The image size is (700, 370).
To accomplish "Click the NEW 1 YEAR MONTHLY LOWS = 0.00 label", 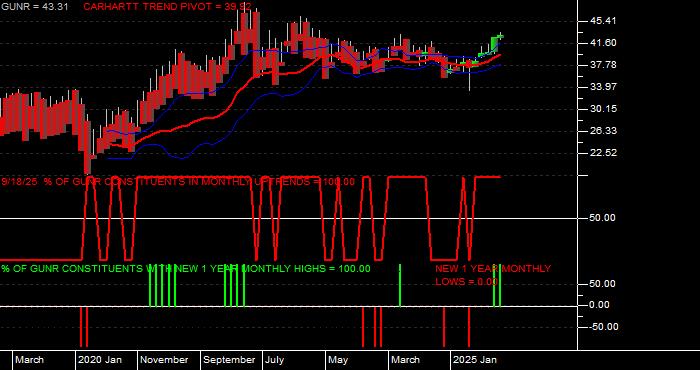I will (493, 275).
